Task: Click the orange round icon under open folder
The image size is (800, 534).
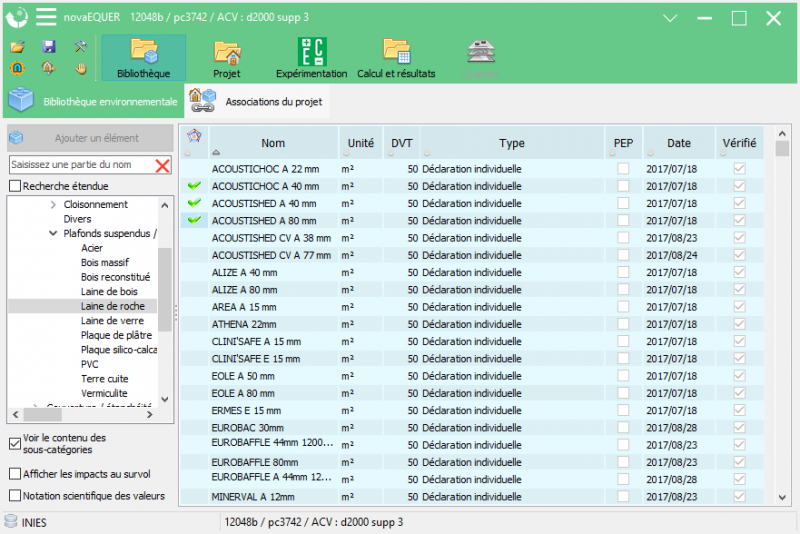Action: 17,68
